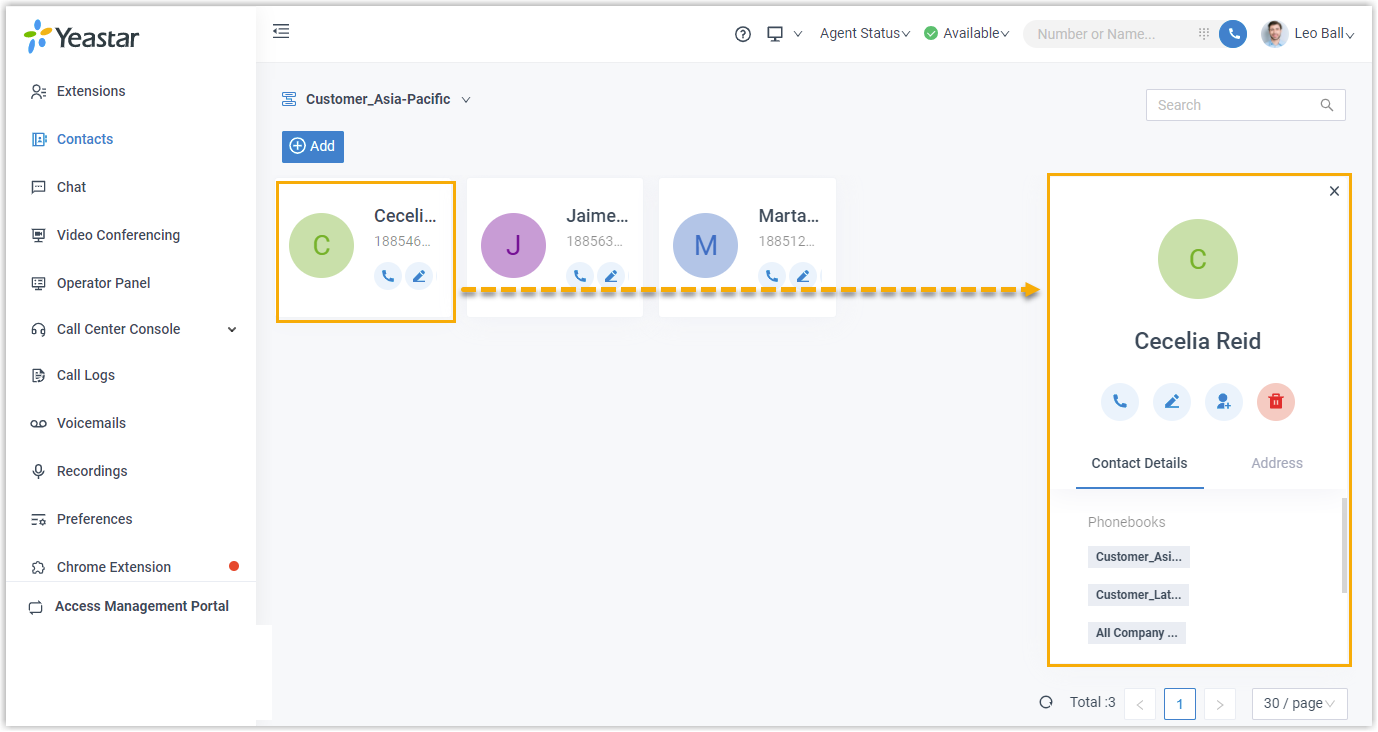Open 30 / page size selector

tap(1299, 704)
